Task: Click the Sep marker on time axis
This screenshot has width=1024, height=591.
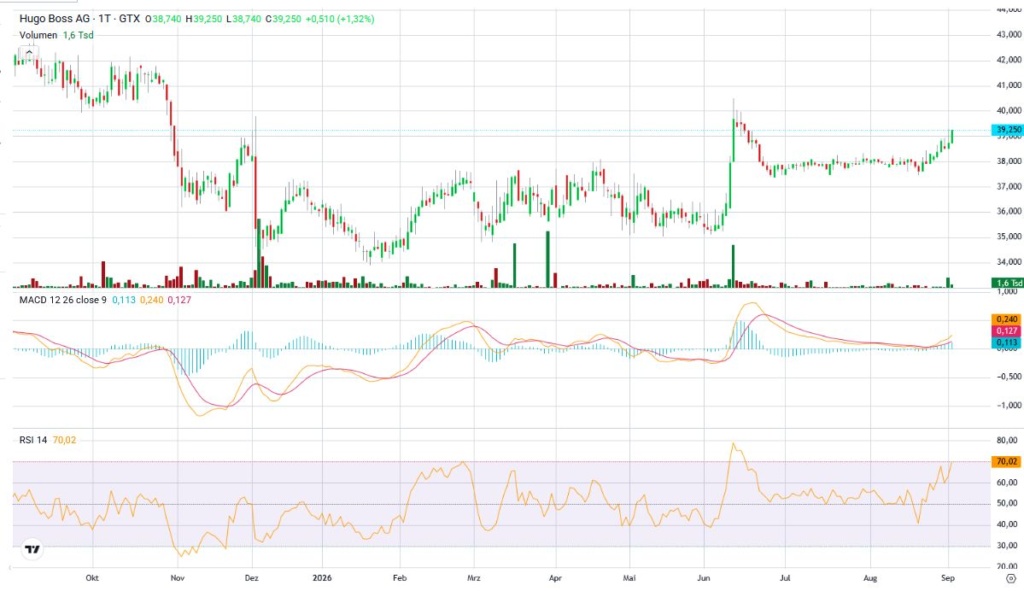Action: tap(948, 578)
